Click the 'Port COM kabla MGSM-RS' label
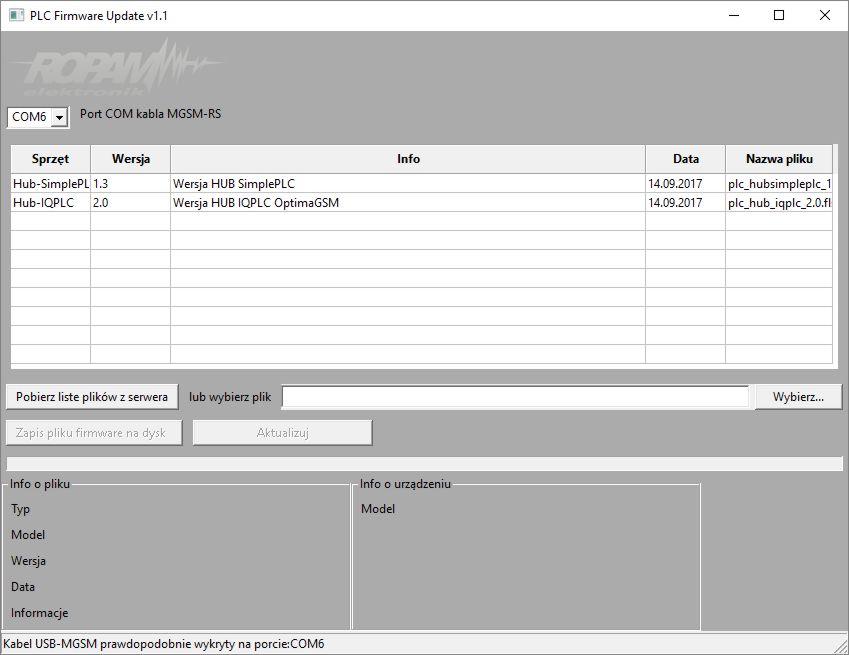This screenshot has height=655, width=849. (x=151, y=114)
